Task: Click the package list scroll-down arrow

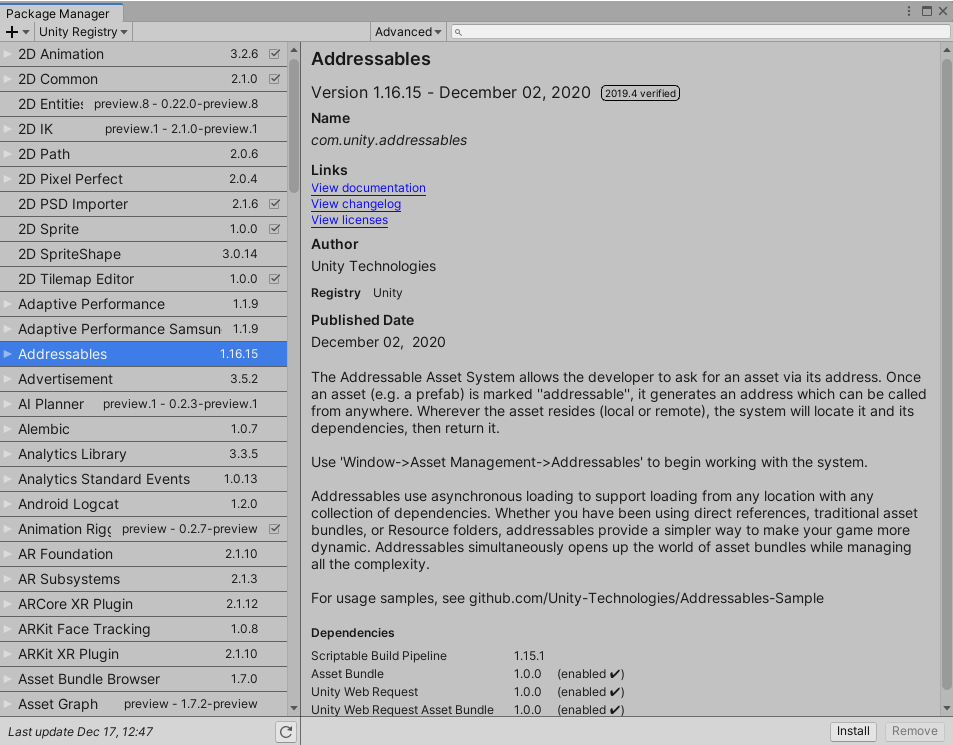Action: [x=293, y=708]
